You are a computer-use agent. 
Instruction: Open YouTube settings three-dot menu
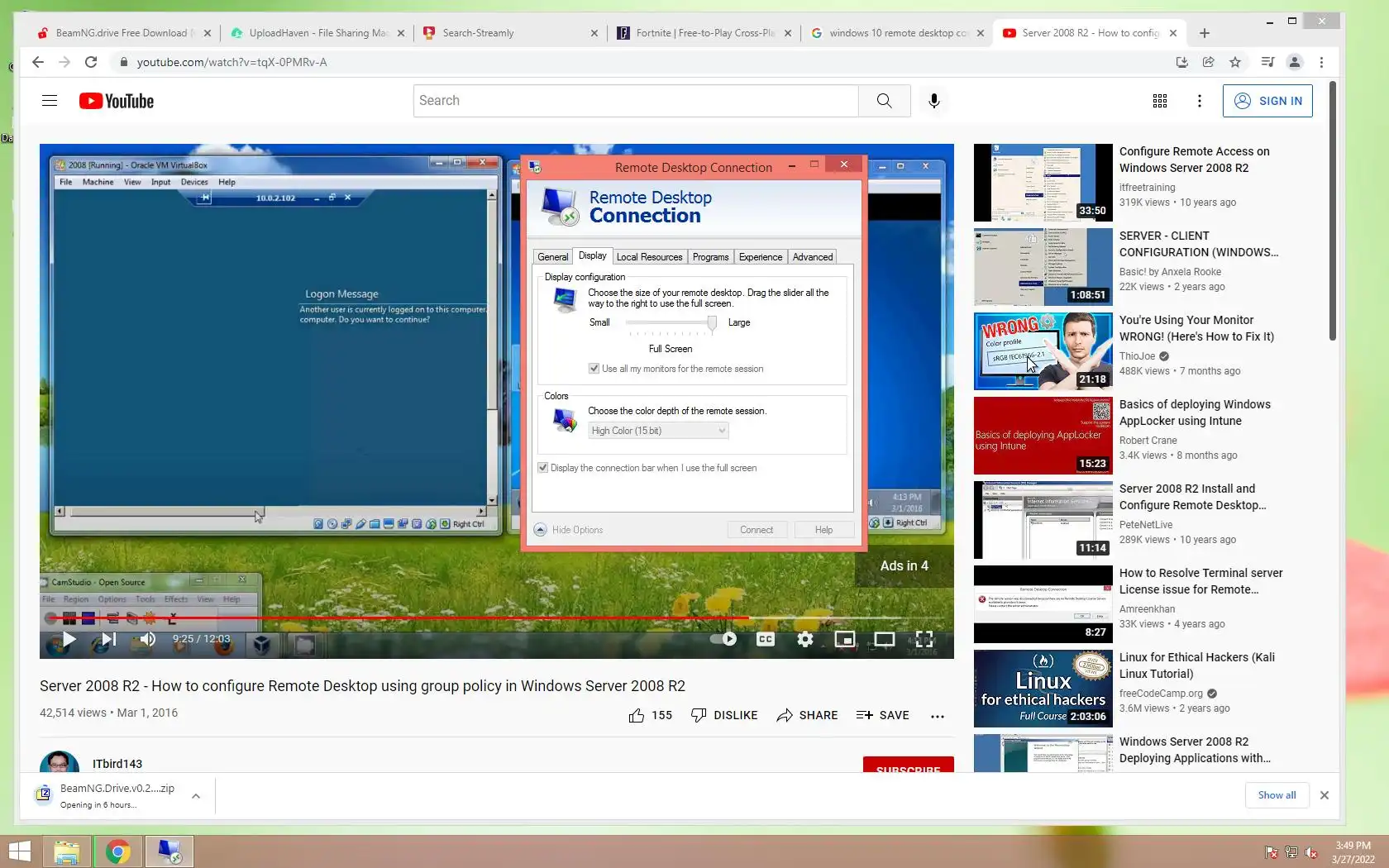[1200, 101]
